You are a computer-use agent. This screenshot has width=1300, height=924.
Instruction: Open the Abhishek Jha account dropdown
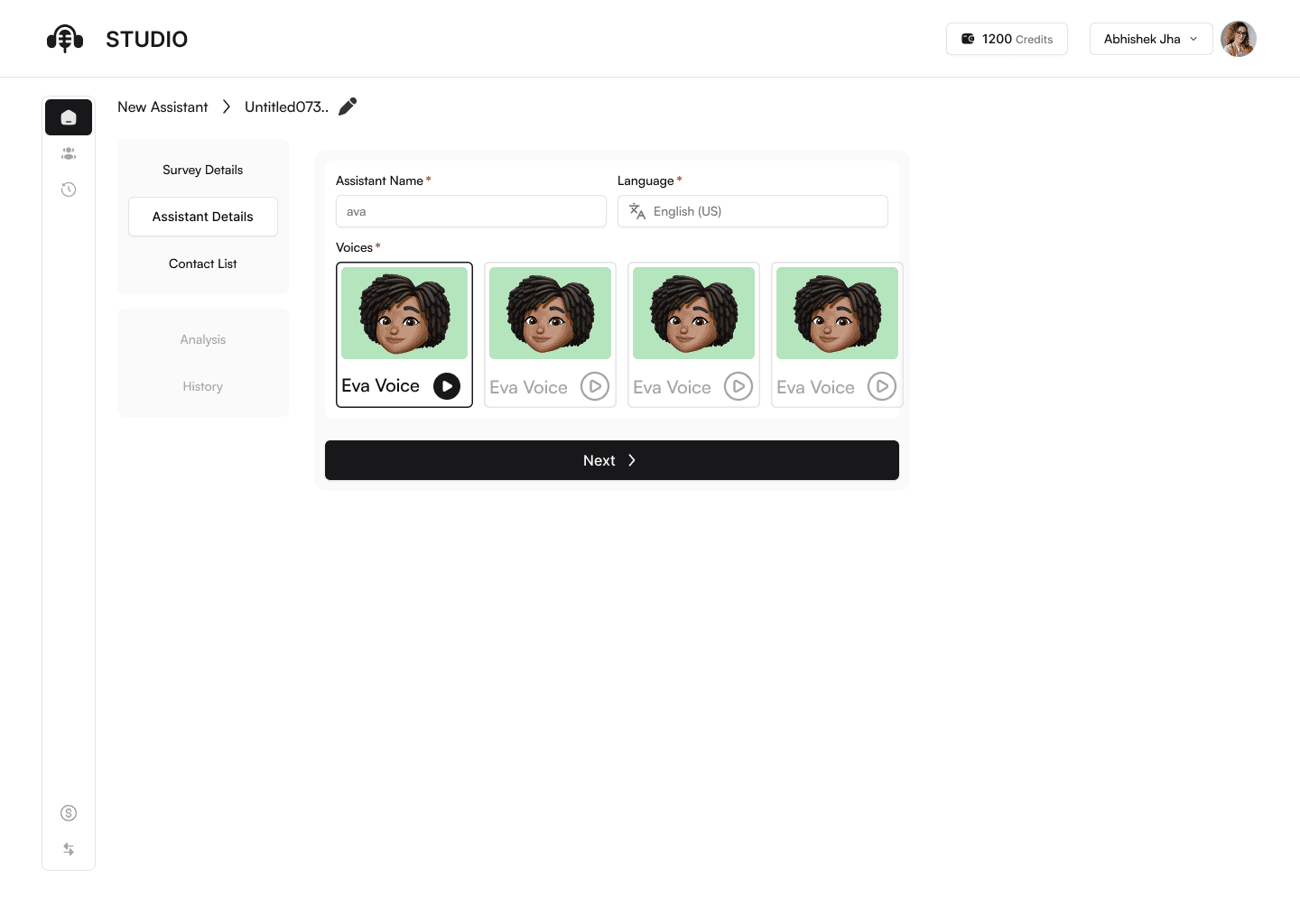pyautogui.click(x=1151, y=39)
